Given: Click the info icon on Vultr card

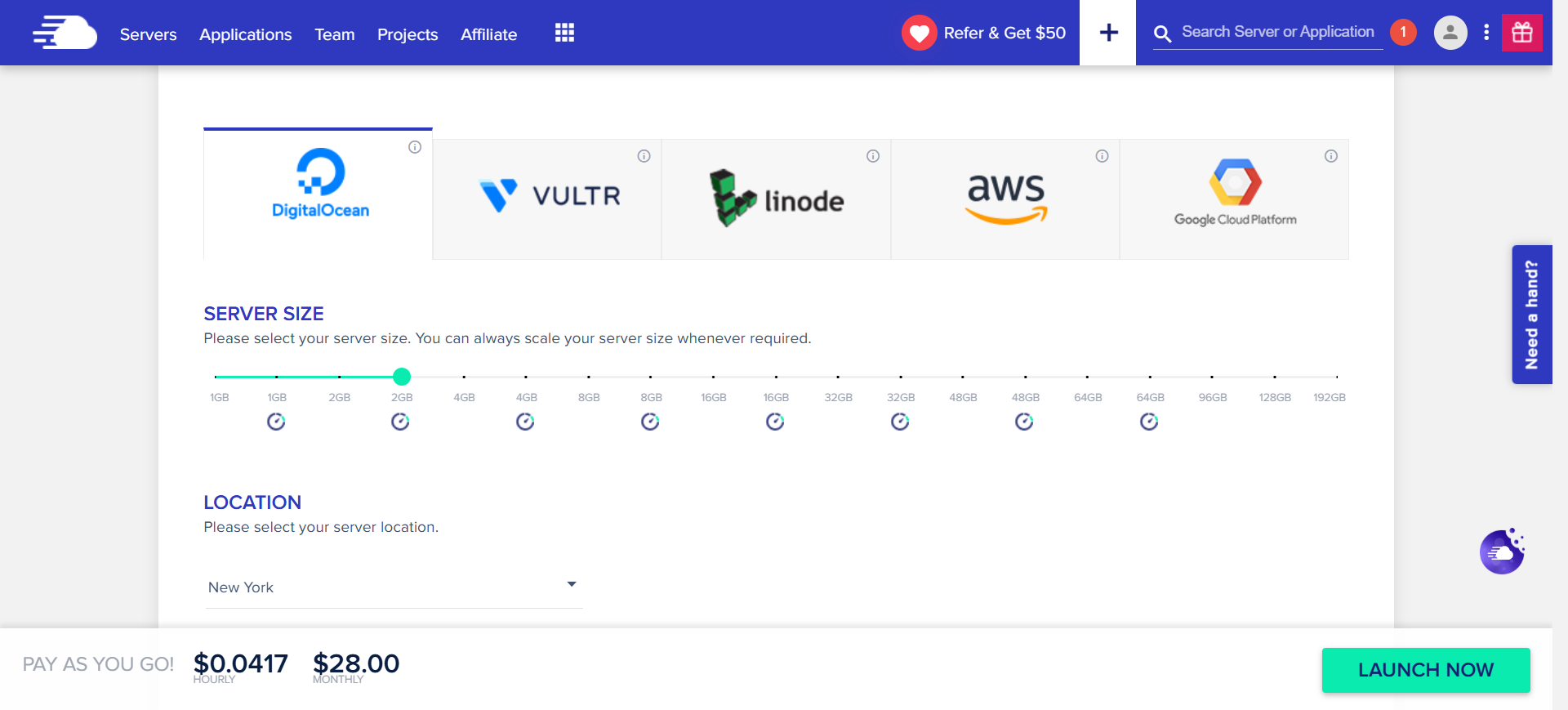Looking at the screenshot, I should 644,156.
